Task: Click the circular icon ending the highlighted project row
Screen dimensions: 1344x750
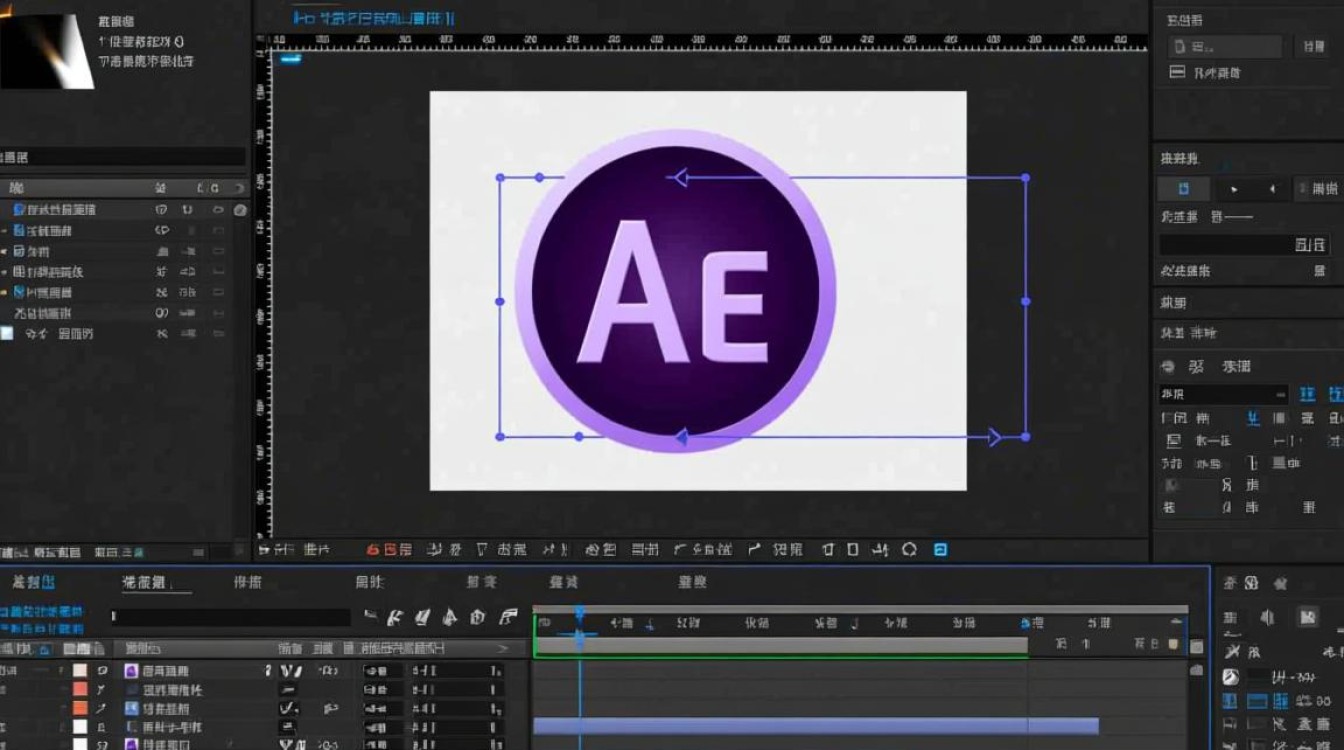Action: coord(240,210)
